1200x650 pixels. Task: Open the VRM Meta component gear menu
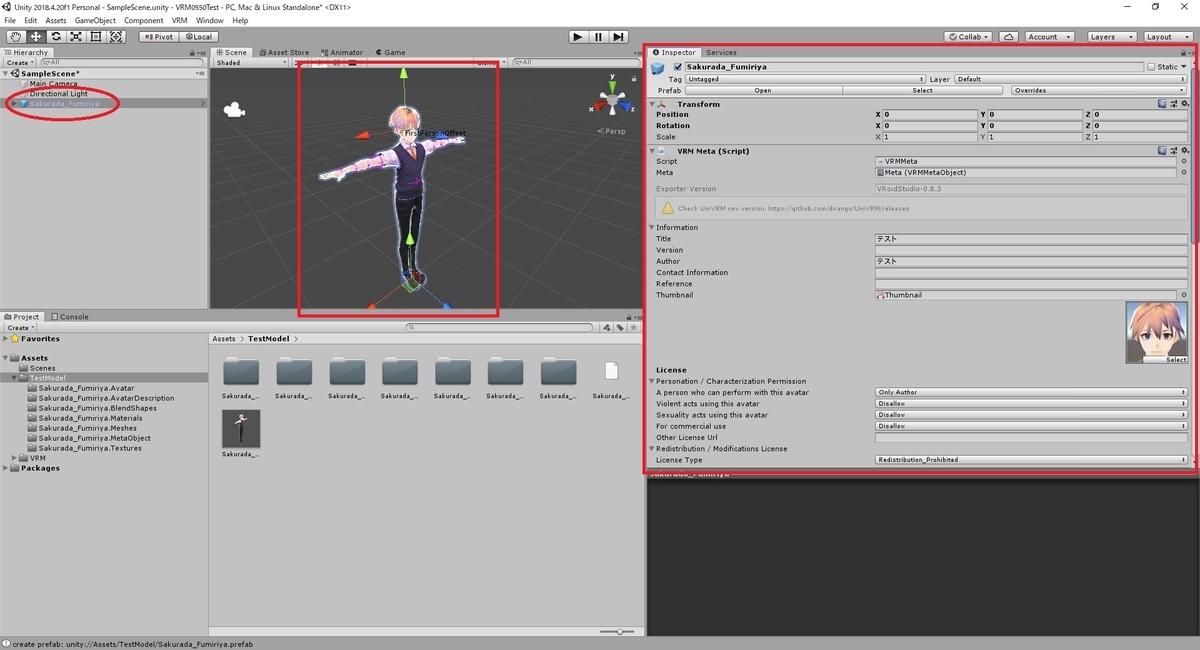[x=1185, y=151]
